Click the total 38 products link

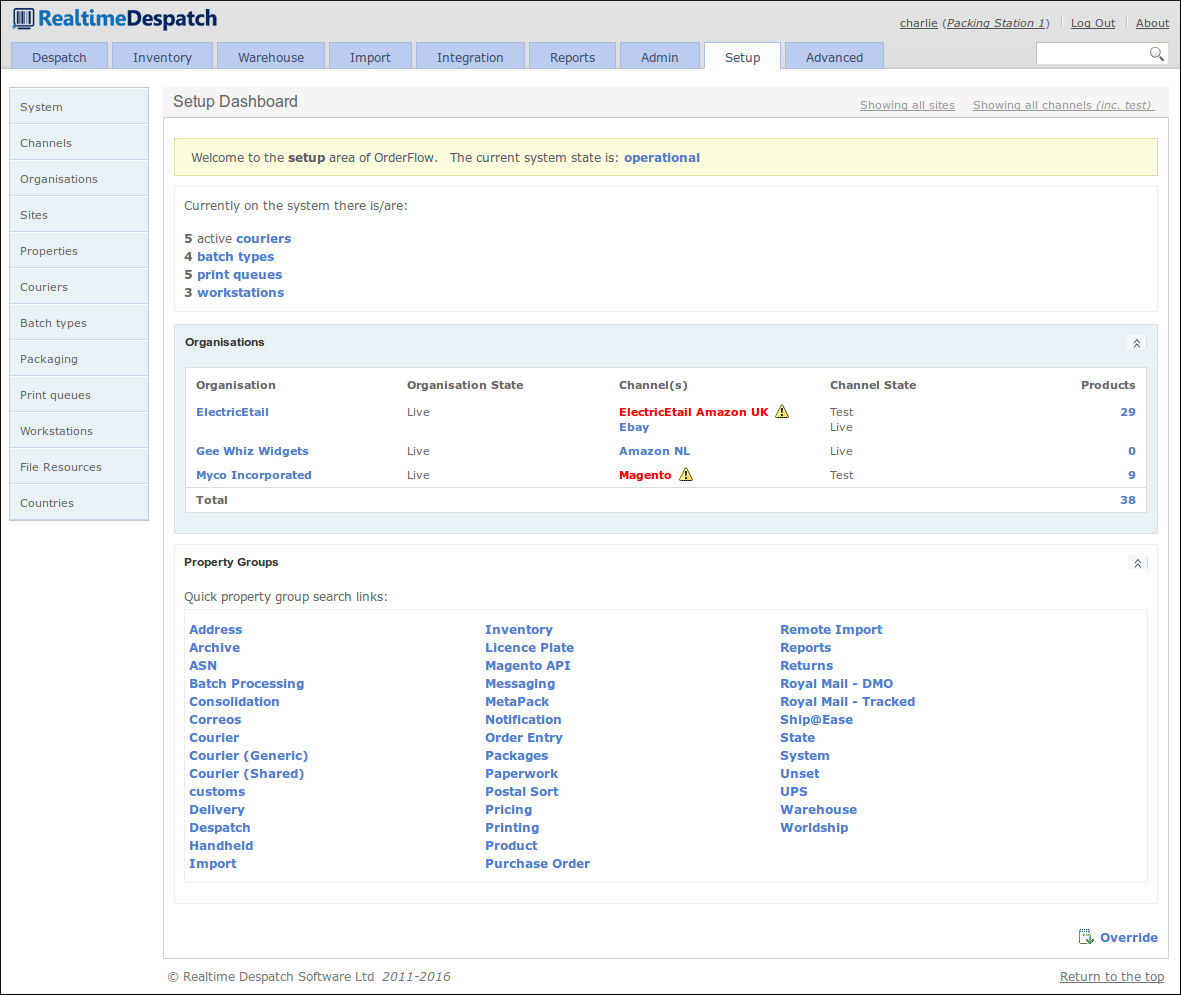point(1127,499)
